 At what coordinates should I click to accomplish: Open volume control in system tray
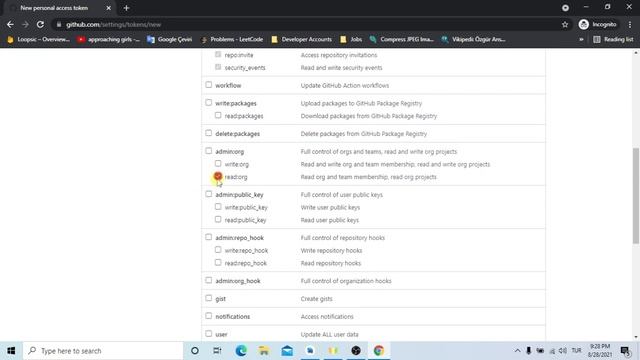pos(563,351)
